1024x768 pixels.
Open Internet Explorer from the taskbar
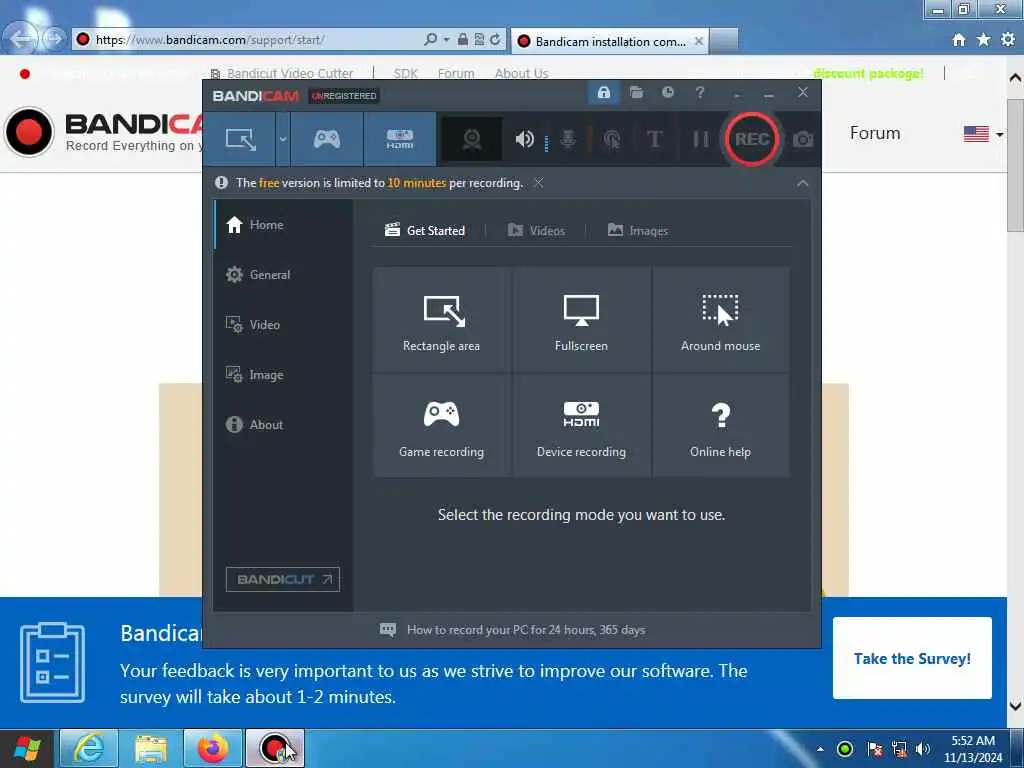pyautogui.click(x=89, y=748)
